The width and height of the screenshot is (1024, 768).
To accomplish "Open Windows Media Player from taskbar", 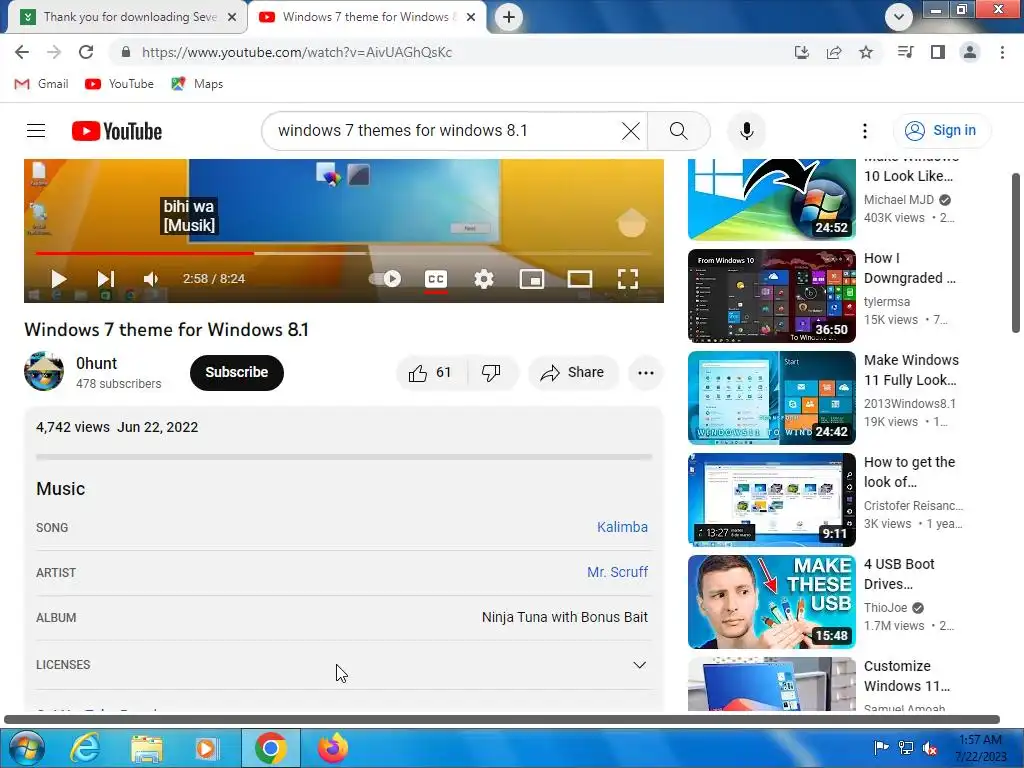I will (x=207, y=748).
